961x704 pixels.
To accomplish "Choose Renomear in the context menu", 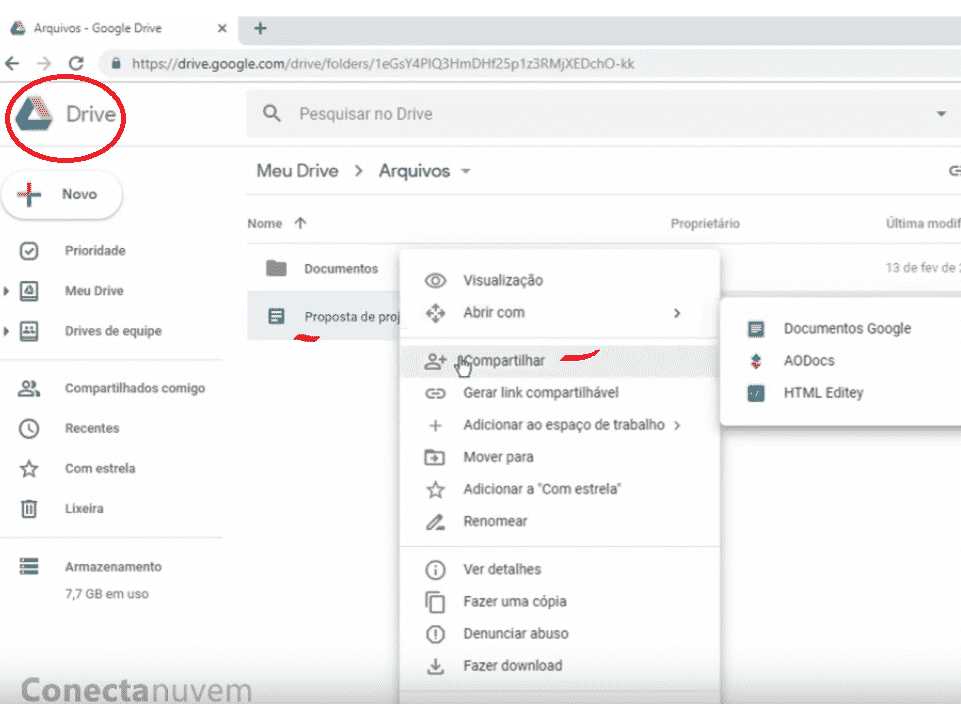I will point(560,521).
